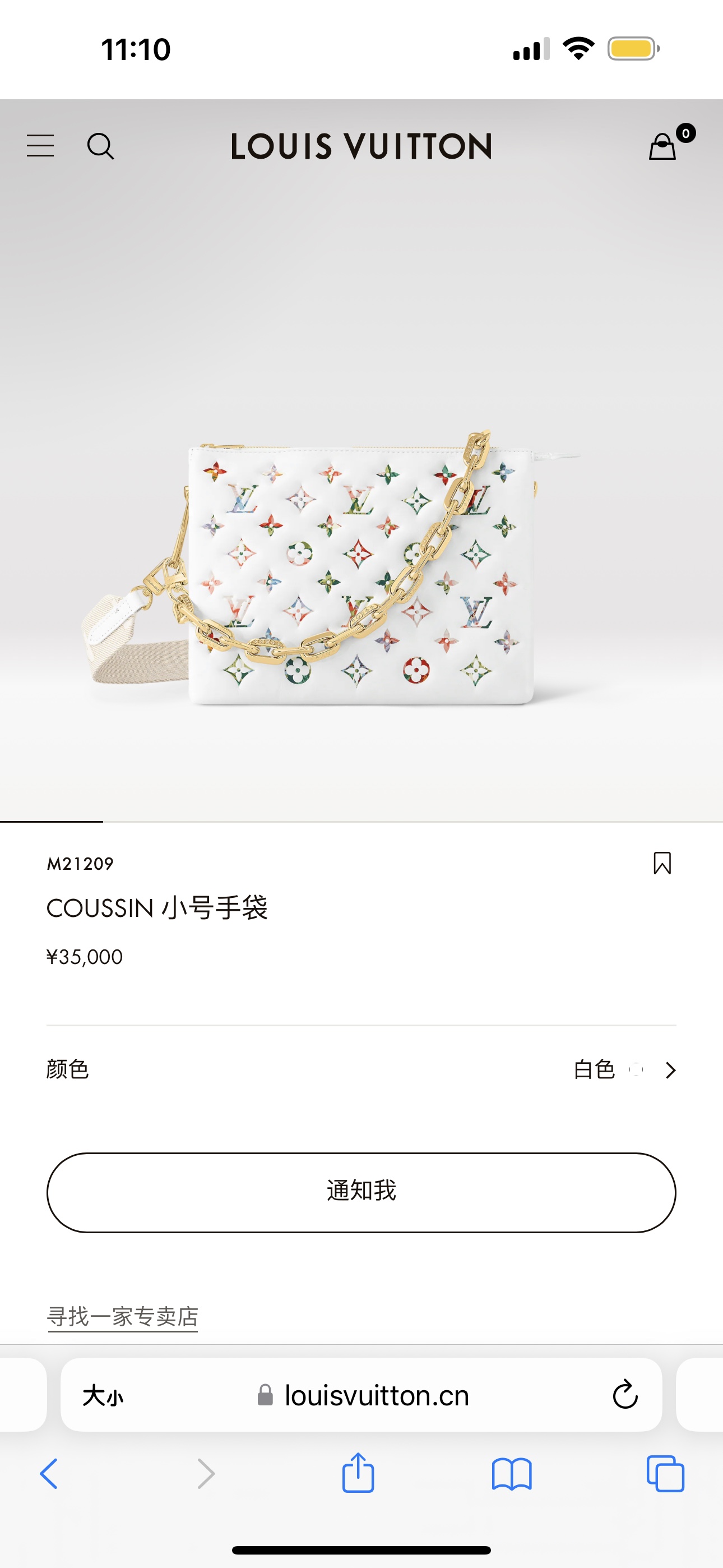
Task: Select the white color swatch
Action: pos(636,1069)
